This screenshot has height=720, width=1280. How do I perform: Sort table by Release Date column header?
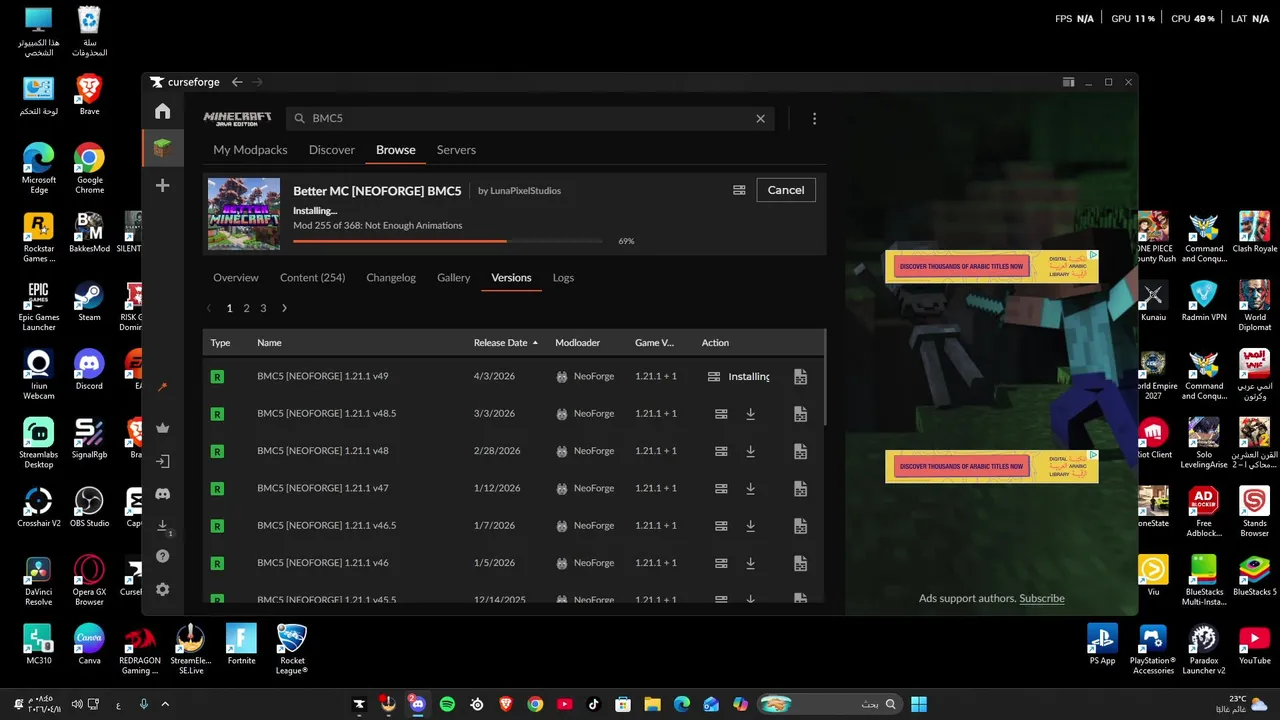coord(505,342)
